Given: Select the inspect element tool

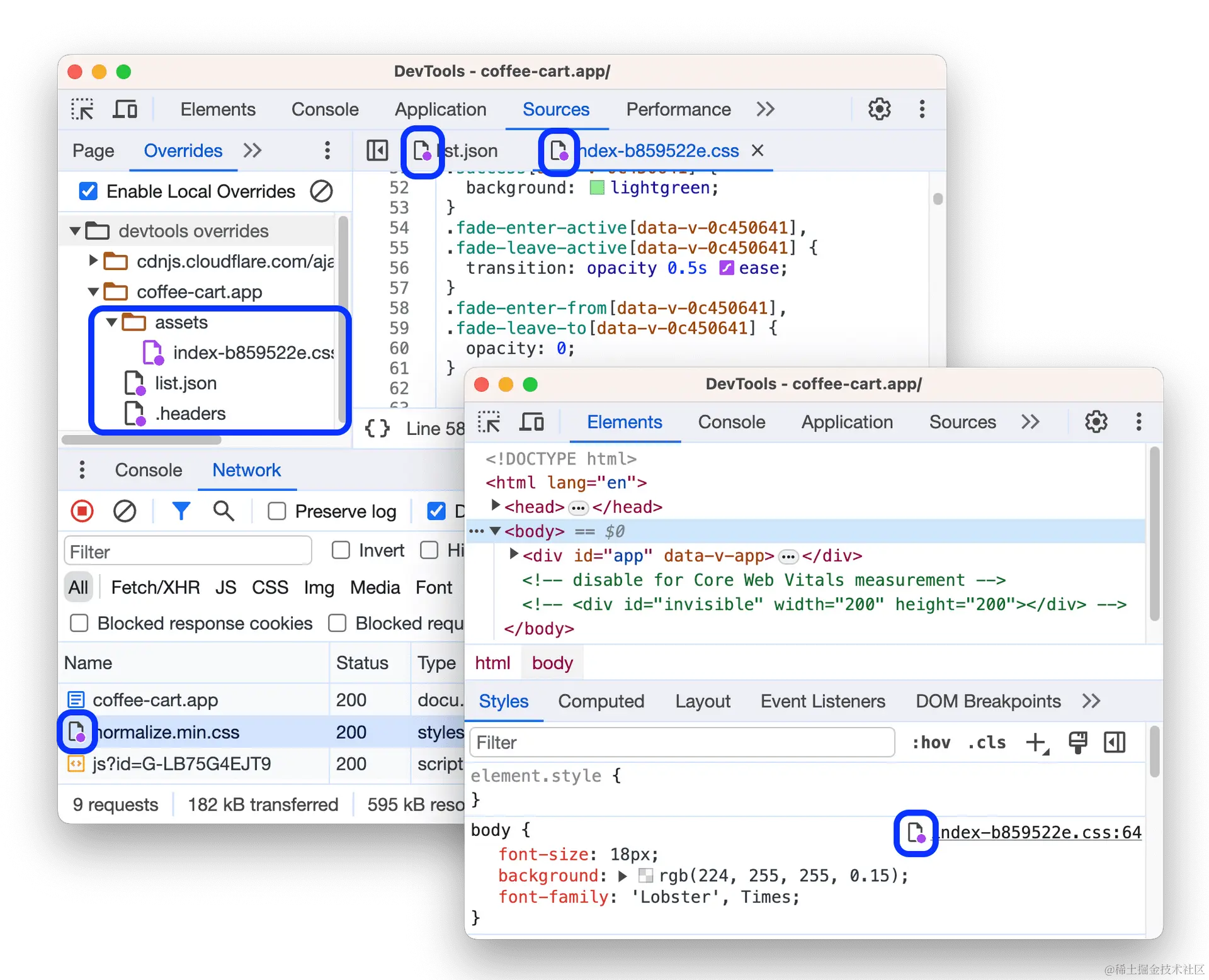Looking at the screenshot, I should coord(82,108).
